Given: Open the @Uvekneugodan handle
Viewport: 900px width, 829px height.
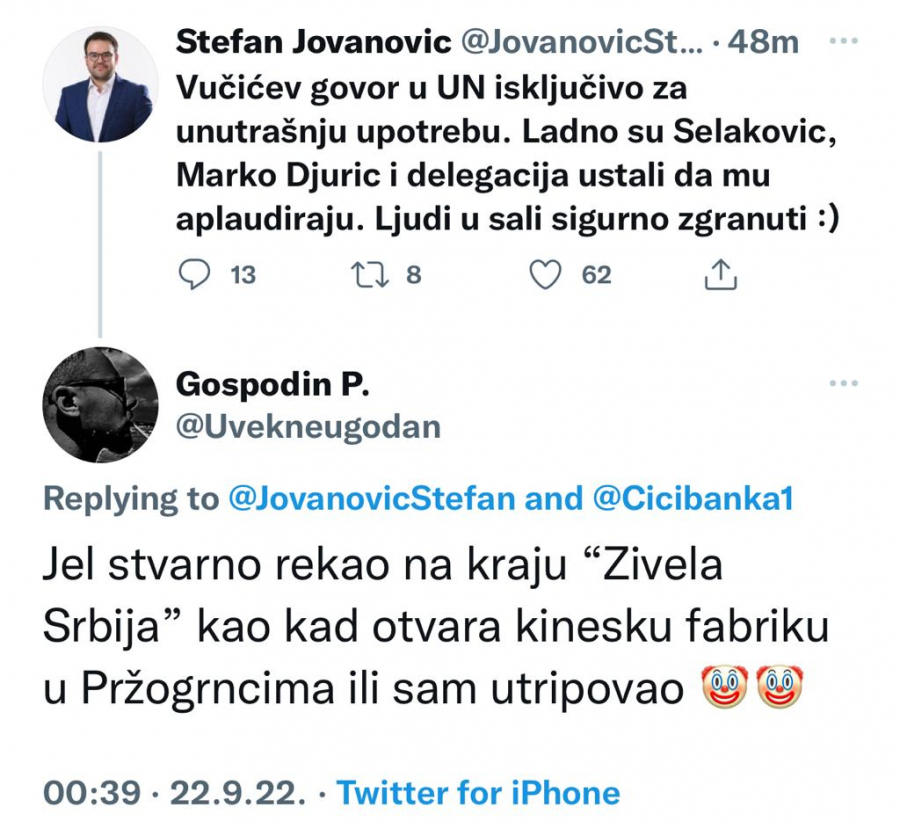Looking at the screenshot, I should pyautogui.click(x=307, y=427).
